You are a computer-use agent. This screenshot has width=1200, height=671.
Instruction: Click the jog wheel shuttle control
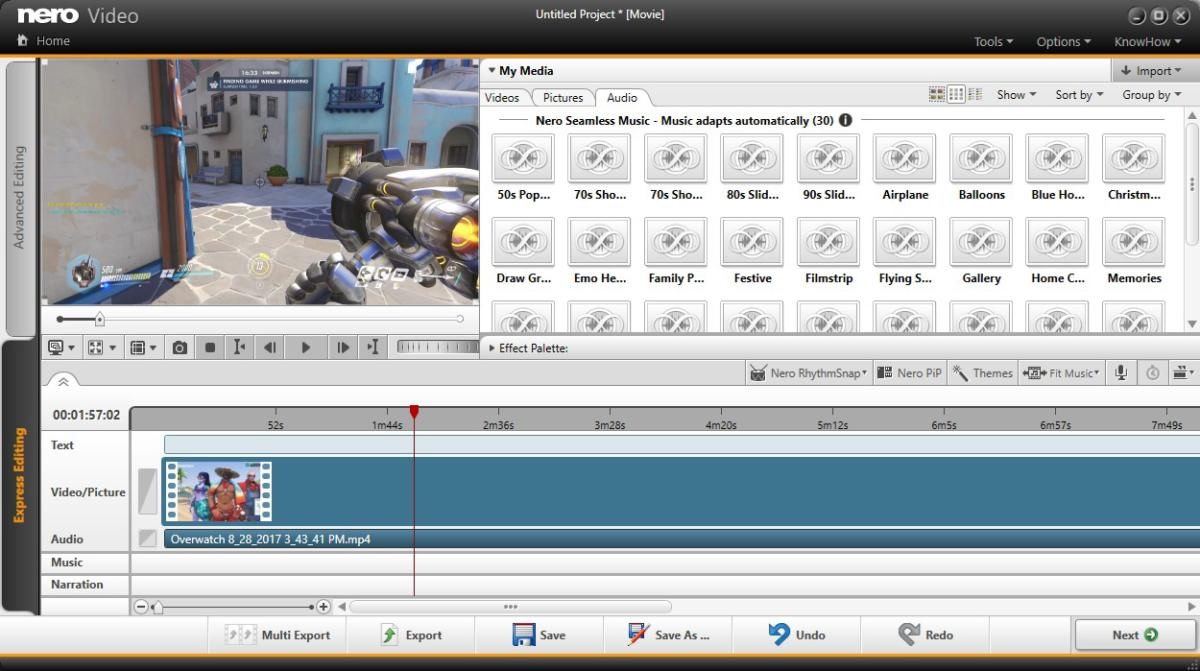tap(437, 347)
